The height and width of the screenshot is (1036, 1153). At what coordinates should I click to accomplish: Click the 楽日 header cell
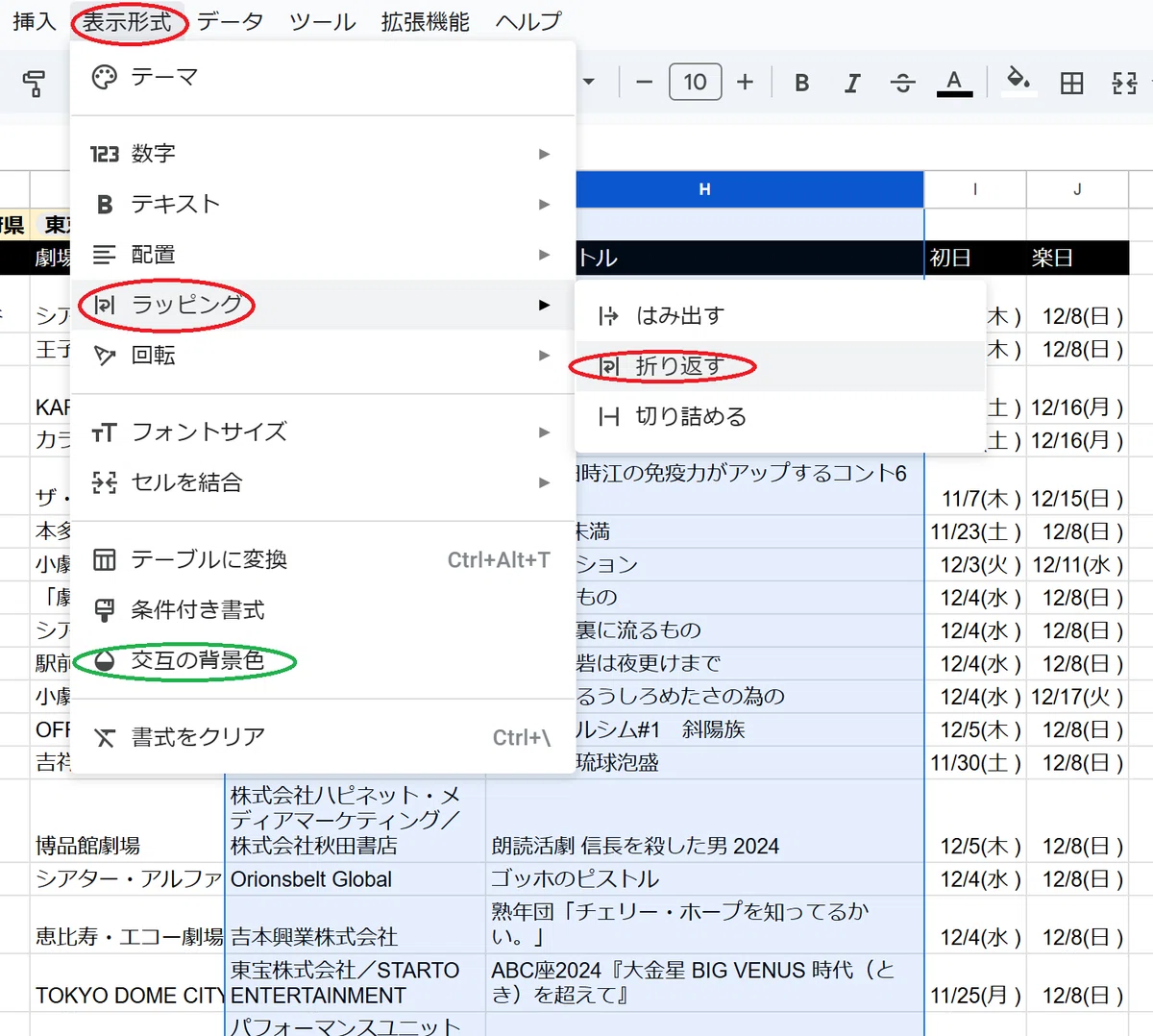(1077, 258)
